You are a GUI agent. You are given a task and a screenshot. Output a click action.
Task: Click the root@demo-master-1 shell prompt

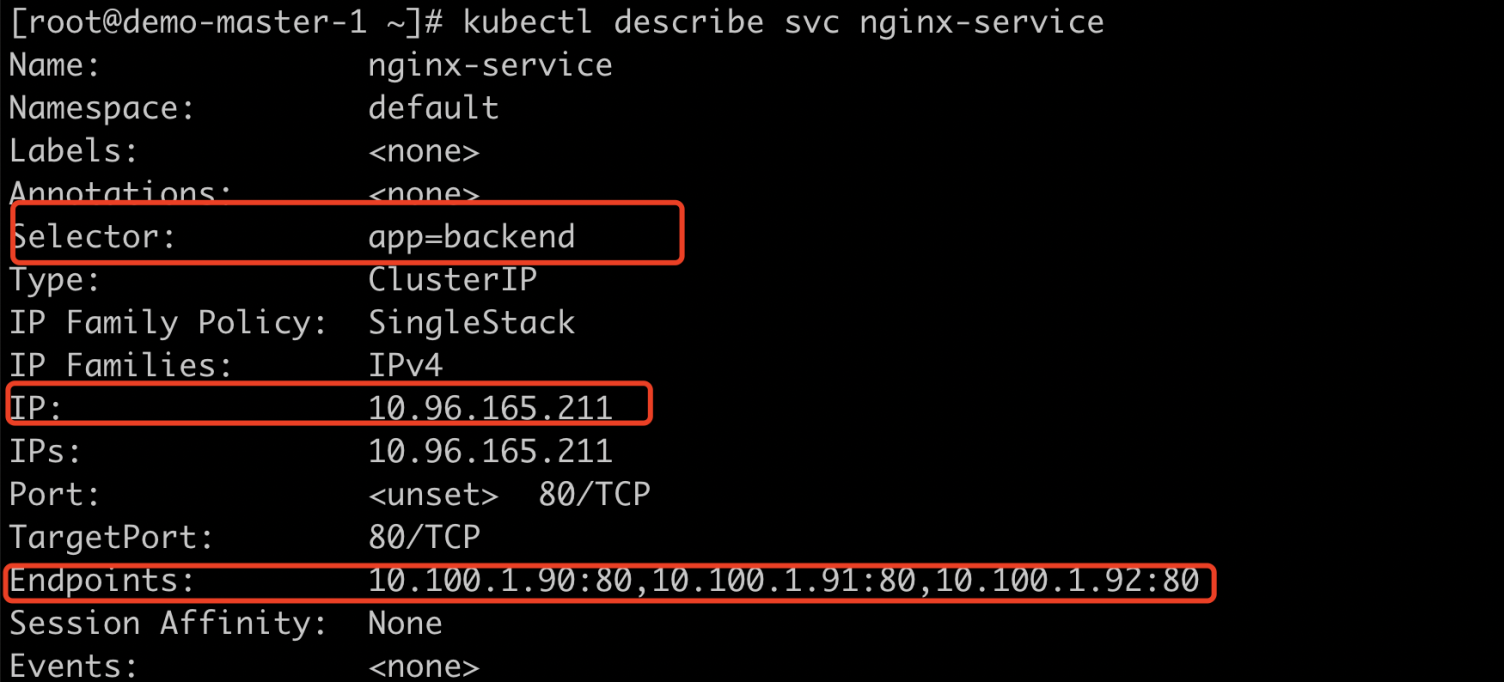226,22
